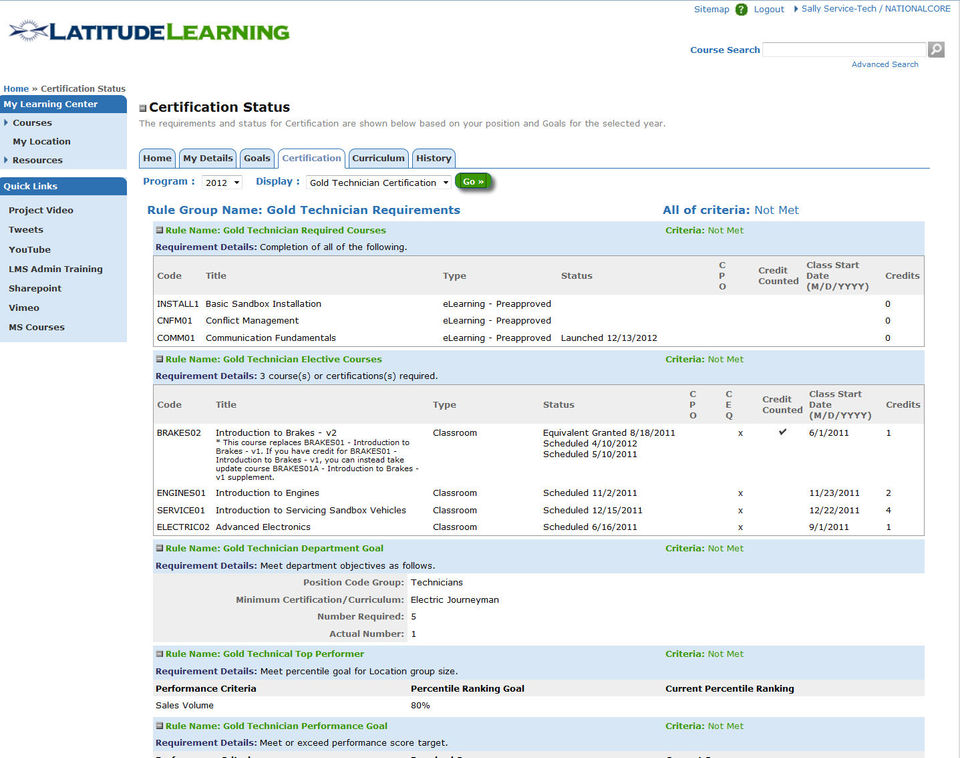The height and width of the screenshot is (758, 960).
Task: Collapse Gold Technician Performance Goal rule
Action: (x=159, y=726)
